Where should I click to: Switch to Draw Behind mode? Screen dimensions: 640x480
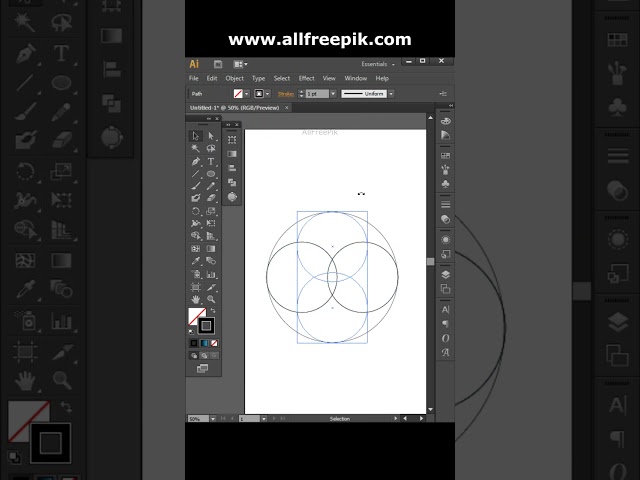(x=204, y=356)
